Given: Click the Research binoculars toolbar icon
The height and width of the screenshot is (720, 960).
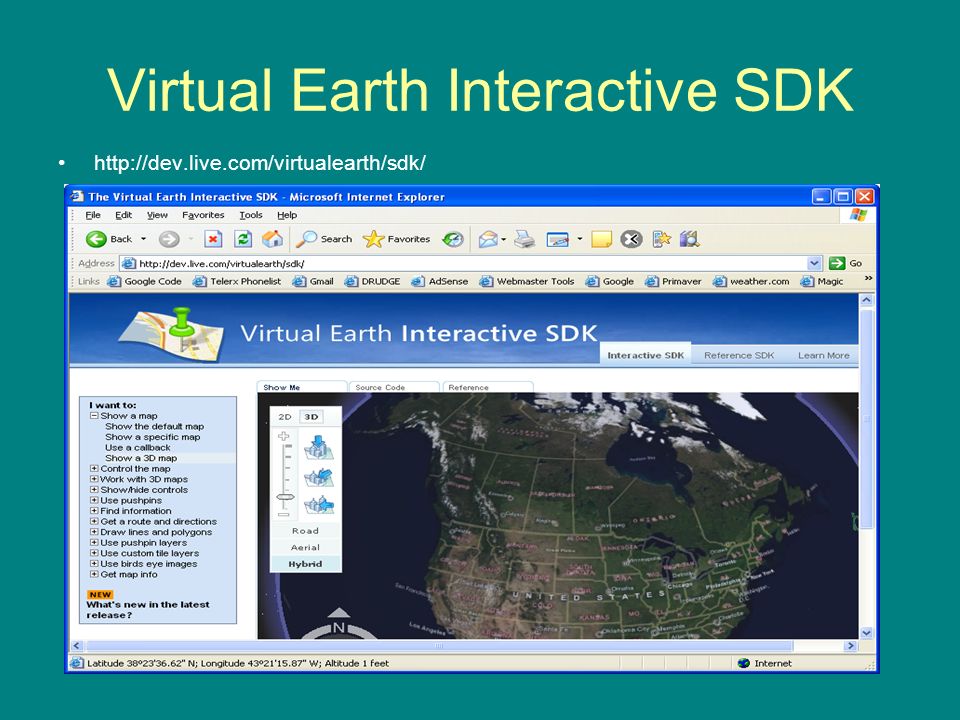Looking at the screenshot, I should coord(689,239).
